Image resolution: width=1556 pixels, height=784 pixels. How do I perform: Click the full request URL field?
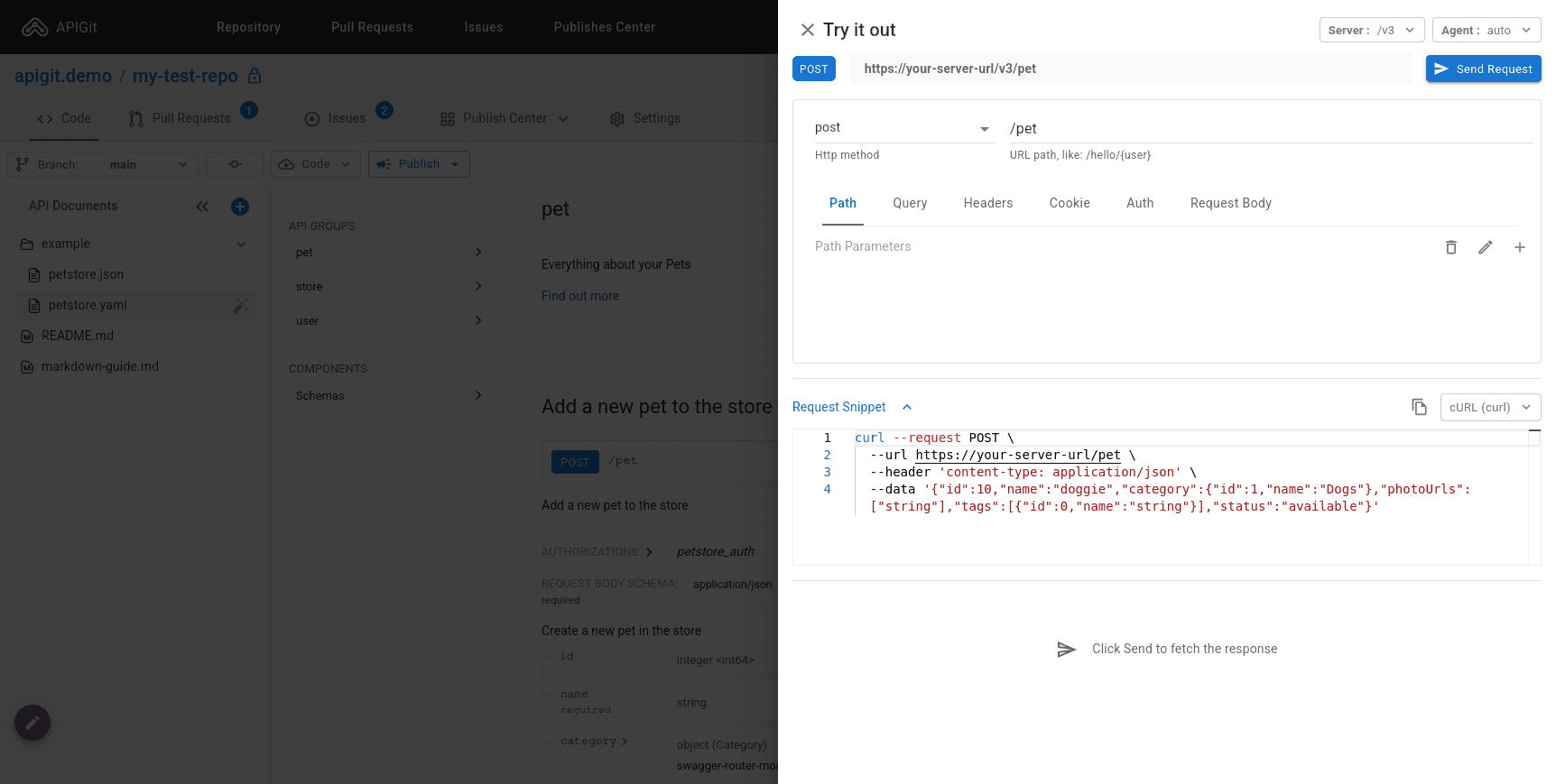(x=1130, y=69)
